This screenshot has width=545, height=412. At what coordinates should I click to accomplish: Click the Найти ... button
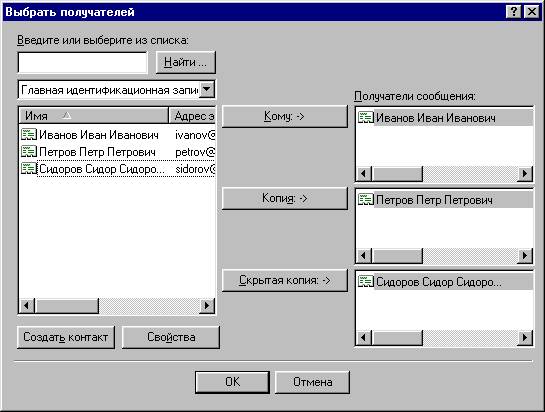point(186,62)
